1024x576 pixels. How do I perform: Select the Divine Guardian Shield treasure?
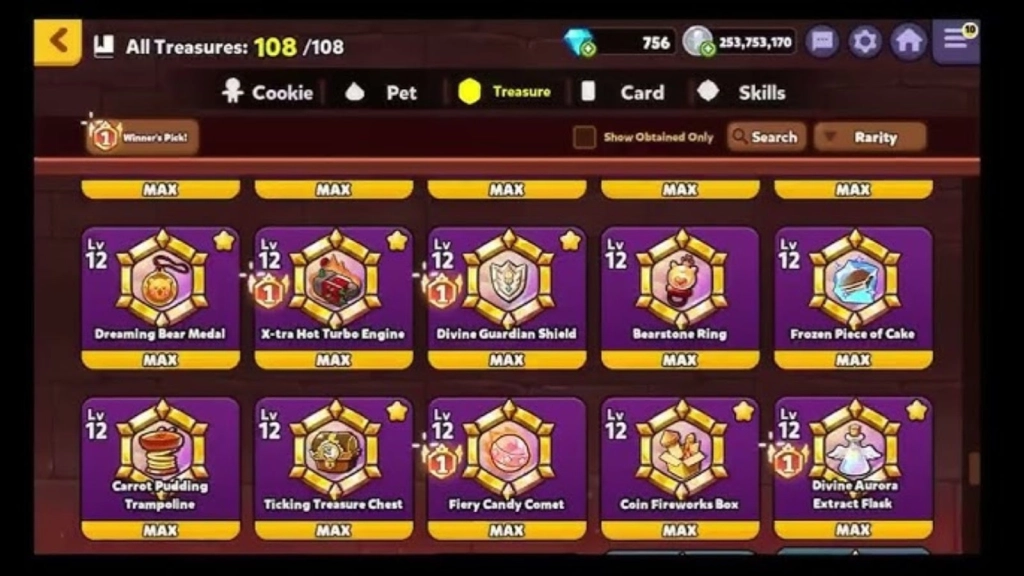tap(507, 297)
